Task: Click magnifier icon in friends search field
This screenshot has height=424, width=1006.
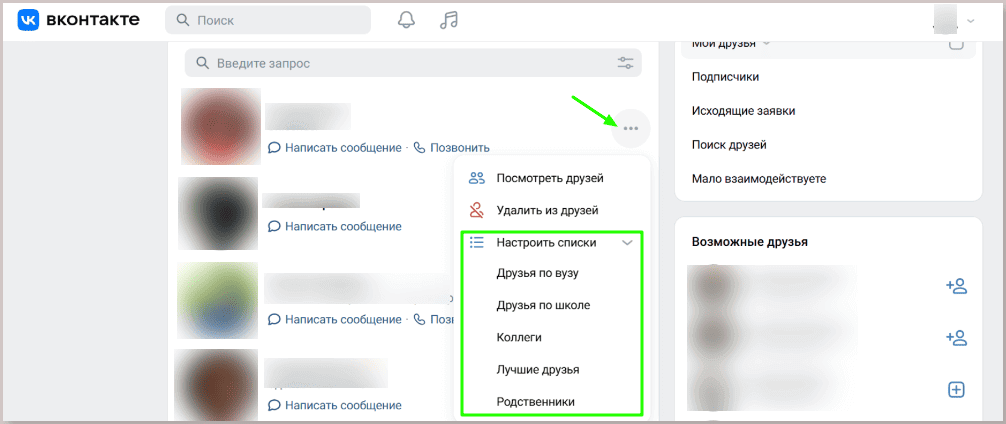Action: [202, 63]
